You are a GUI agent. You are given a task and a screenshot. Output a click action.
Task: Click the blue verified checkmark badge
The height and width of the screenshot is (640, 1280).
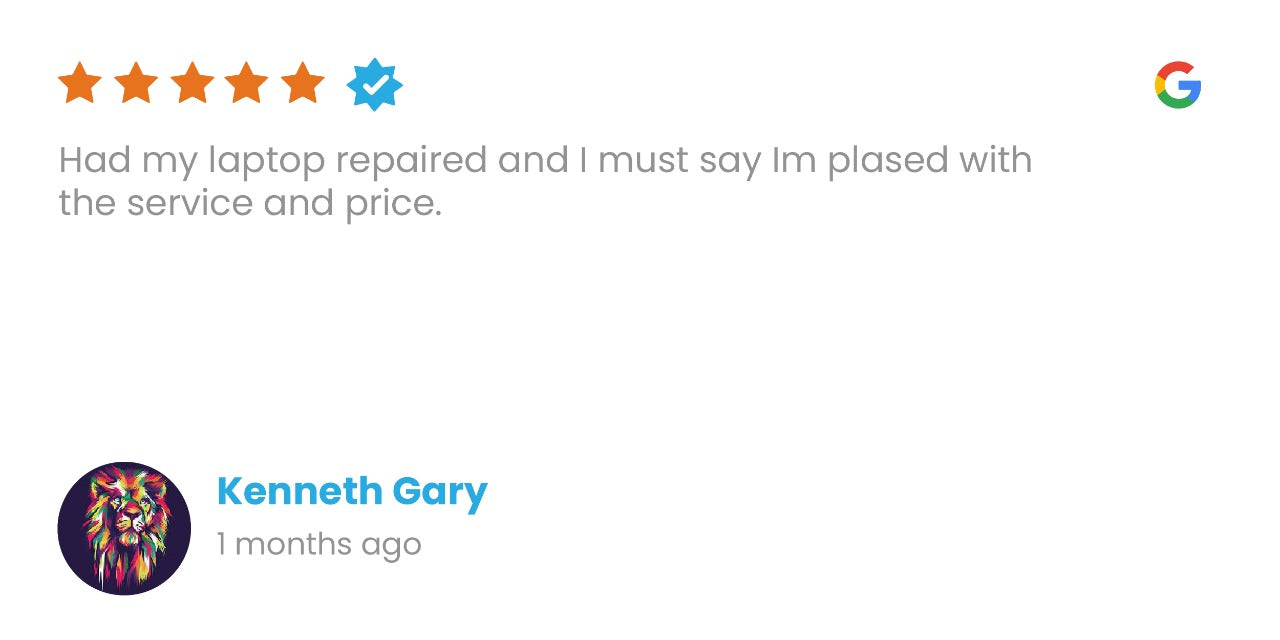click(x=375, y=85)
